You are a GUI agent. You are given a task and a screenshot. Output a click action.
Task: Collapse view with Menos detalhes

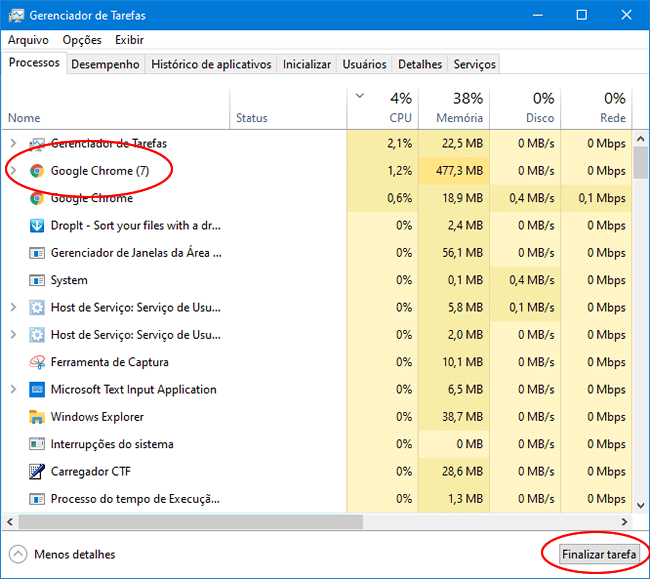(x=62, y=554)
